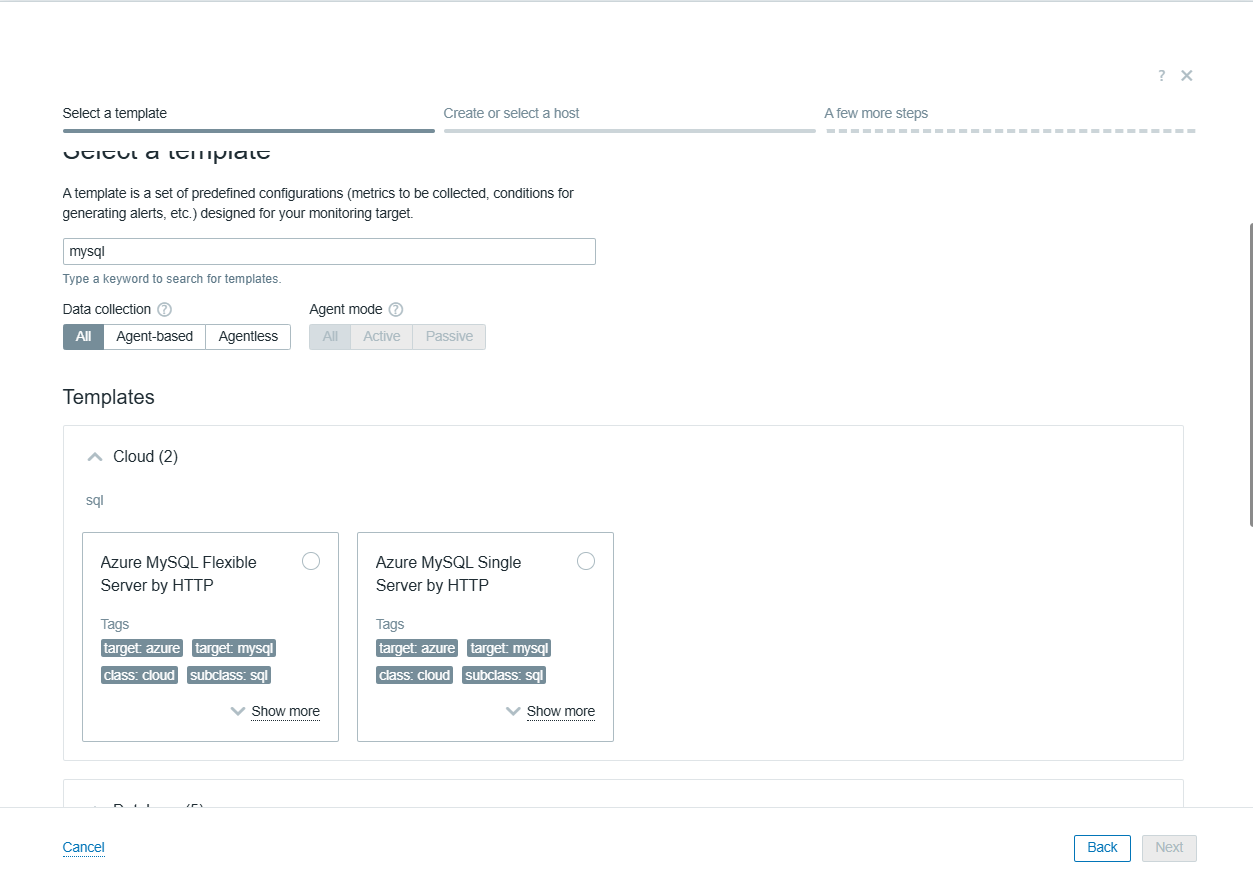Click the Azure MySQL Flexible Server by HTTP title
The height and width of the screenshot is (889, 1253).
coord(179,574)
